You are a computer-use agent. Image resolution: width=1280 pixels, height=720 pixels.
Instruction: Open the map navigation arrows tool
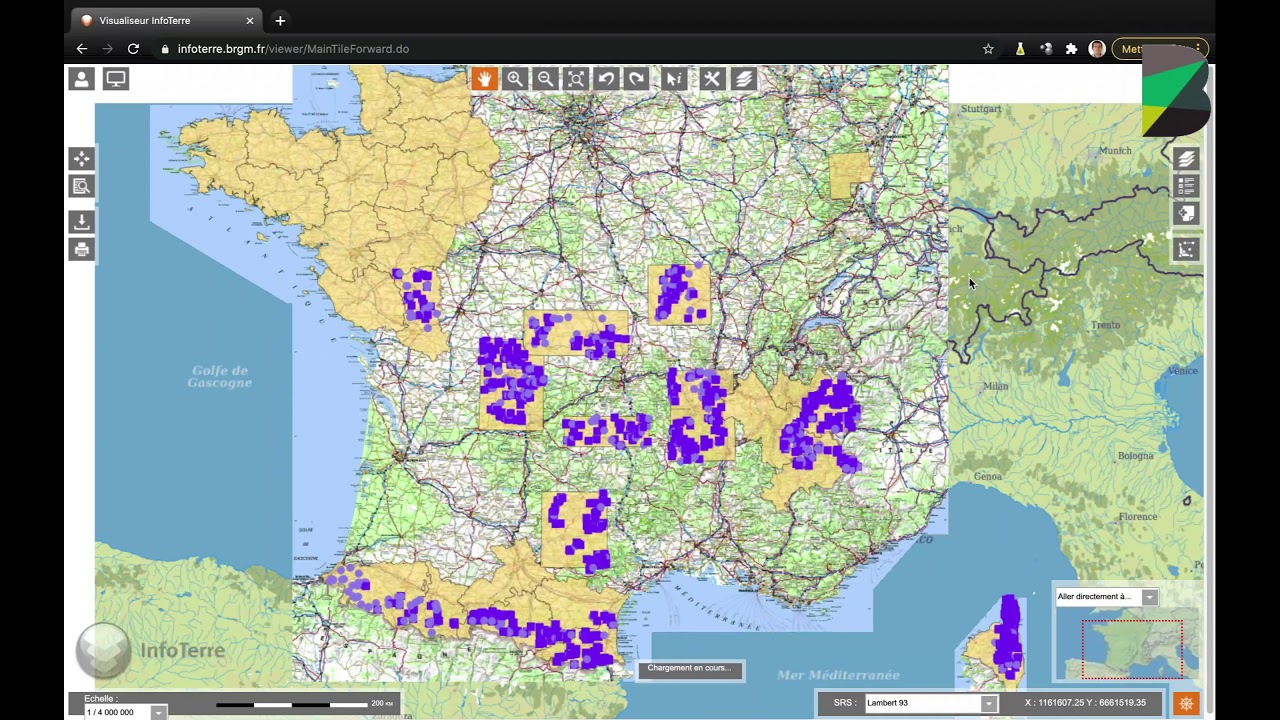[x=82, y=158]
